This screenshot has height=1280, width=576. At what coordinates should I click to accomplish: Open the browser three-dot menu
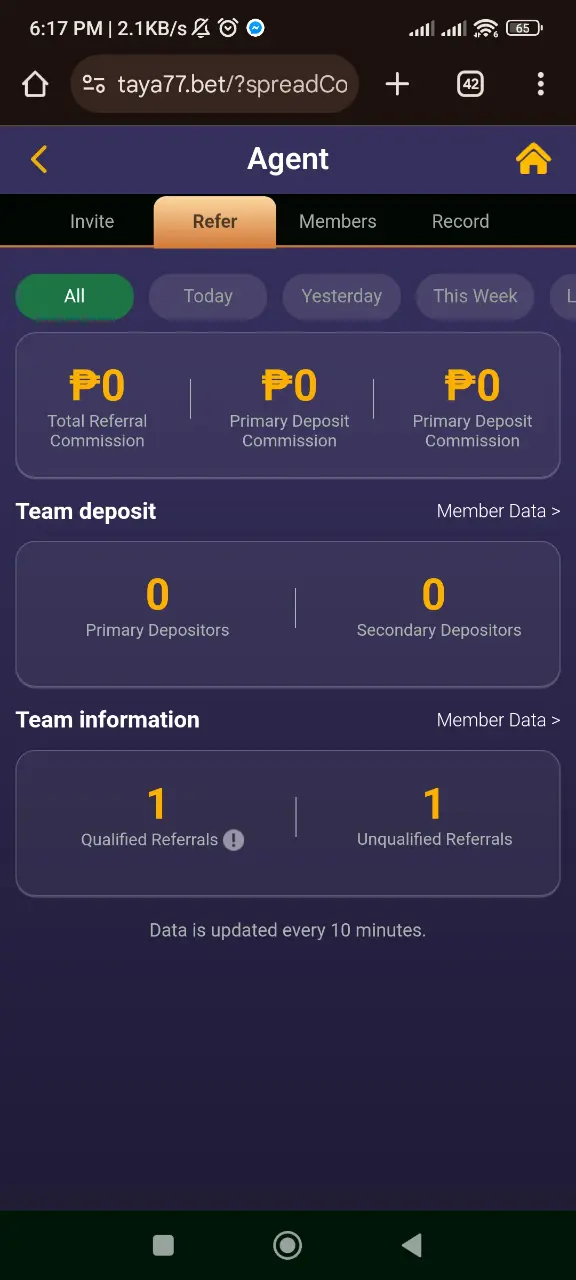pos(540,84)
